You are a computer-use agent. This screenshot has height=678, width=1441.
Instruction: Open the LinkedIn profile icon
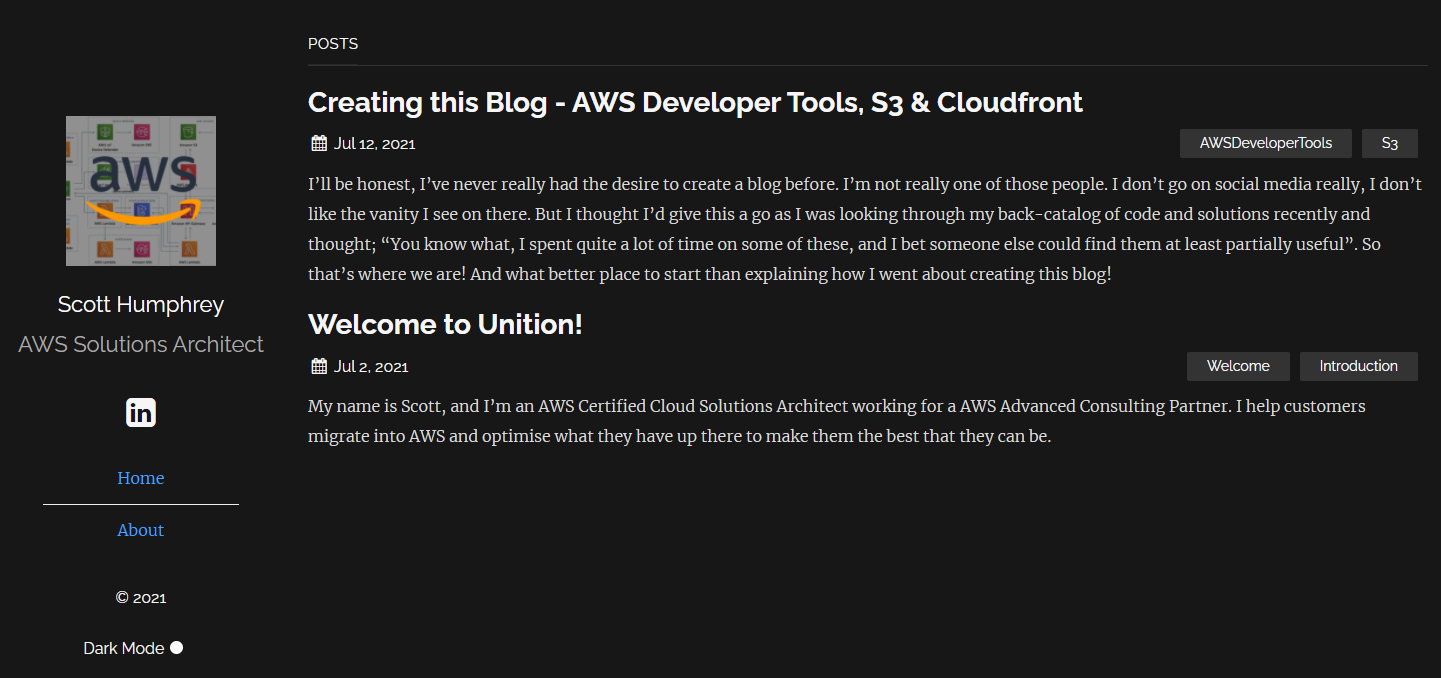(x=141, y=412)
